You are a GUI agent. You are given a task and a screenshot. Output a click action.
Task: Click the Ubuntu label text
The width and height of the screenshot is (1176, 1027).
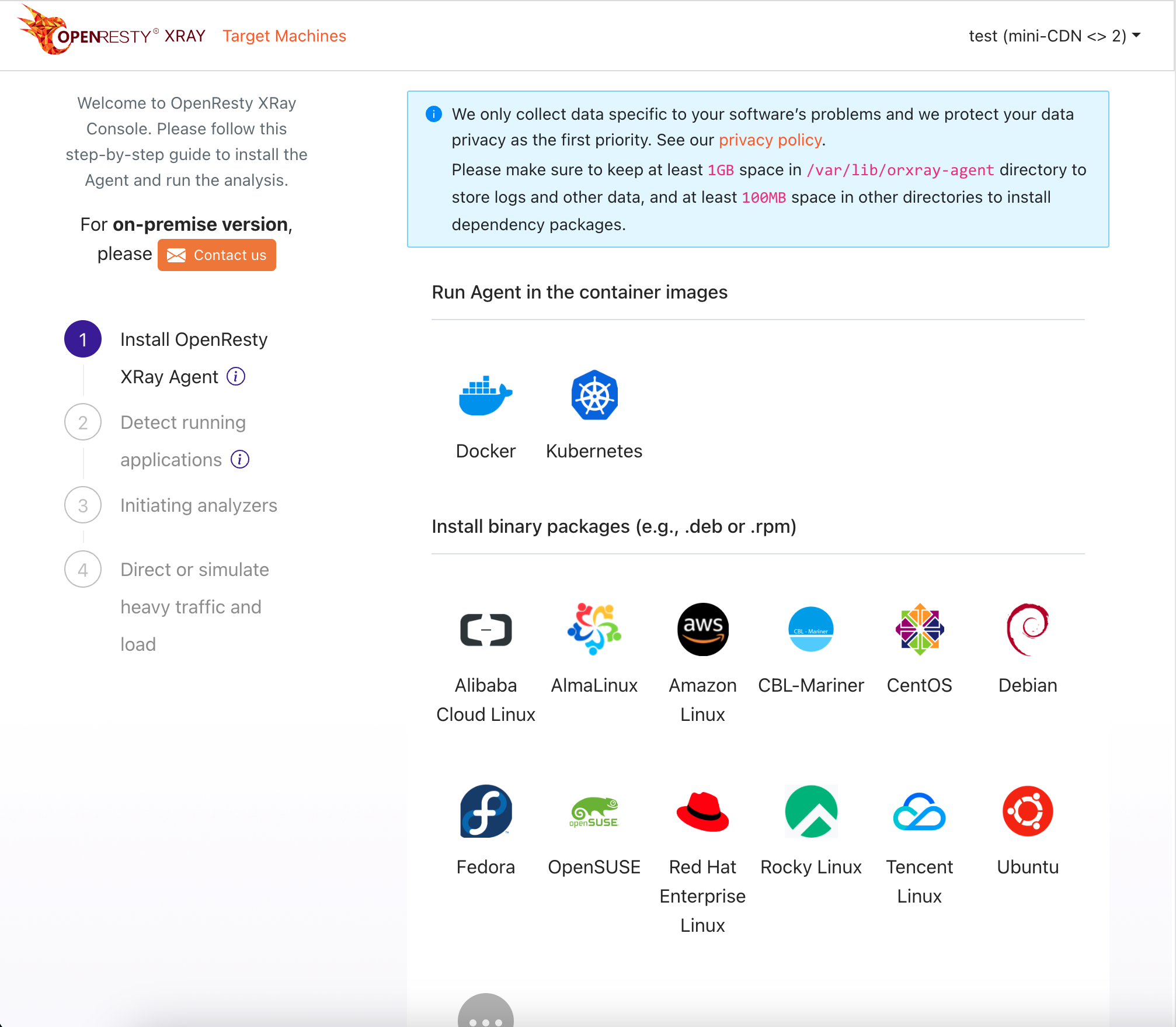[x=1028, y=867]
